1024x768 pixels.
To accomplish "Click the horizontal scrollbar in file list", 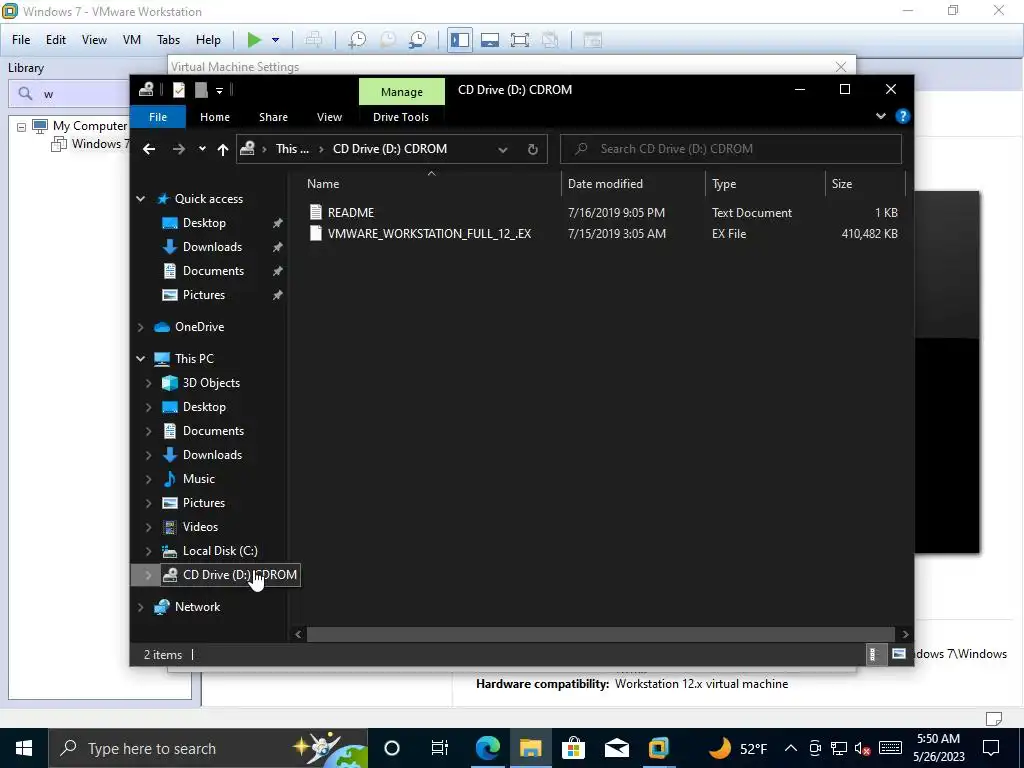I will (x=600, y=634).
